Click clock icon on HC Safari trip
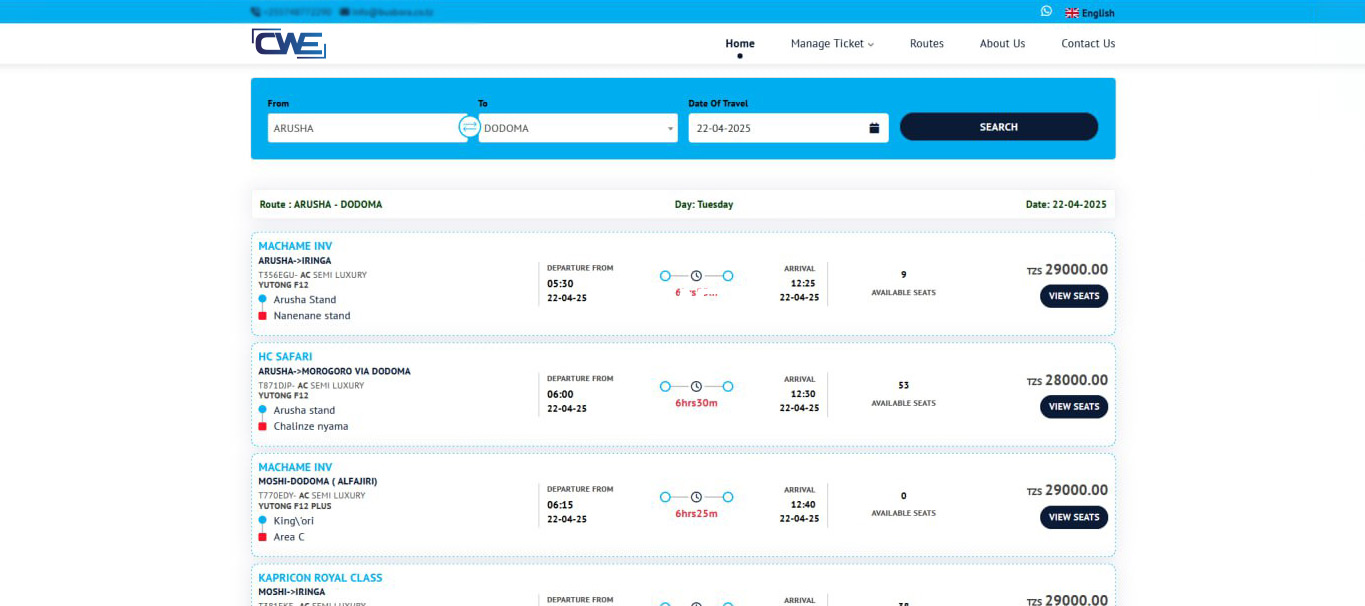Image resolution: width=1365 pixels, height=606 pixels. pos(696,386)
